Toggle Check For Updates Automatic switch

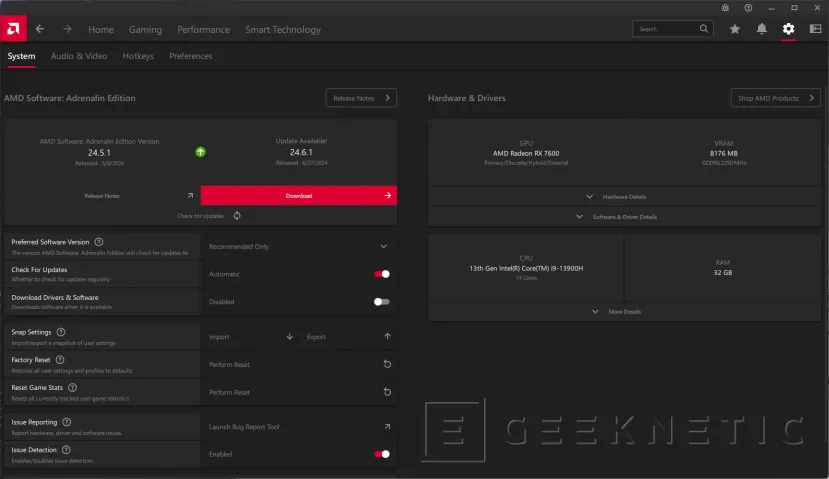pos(382,274)
